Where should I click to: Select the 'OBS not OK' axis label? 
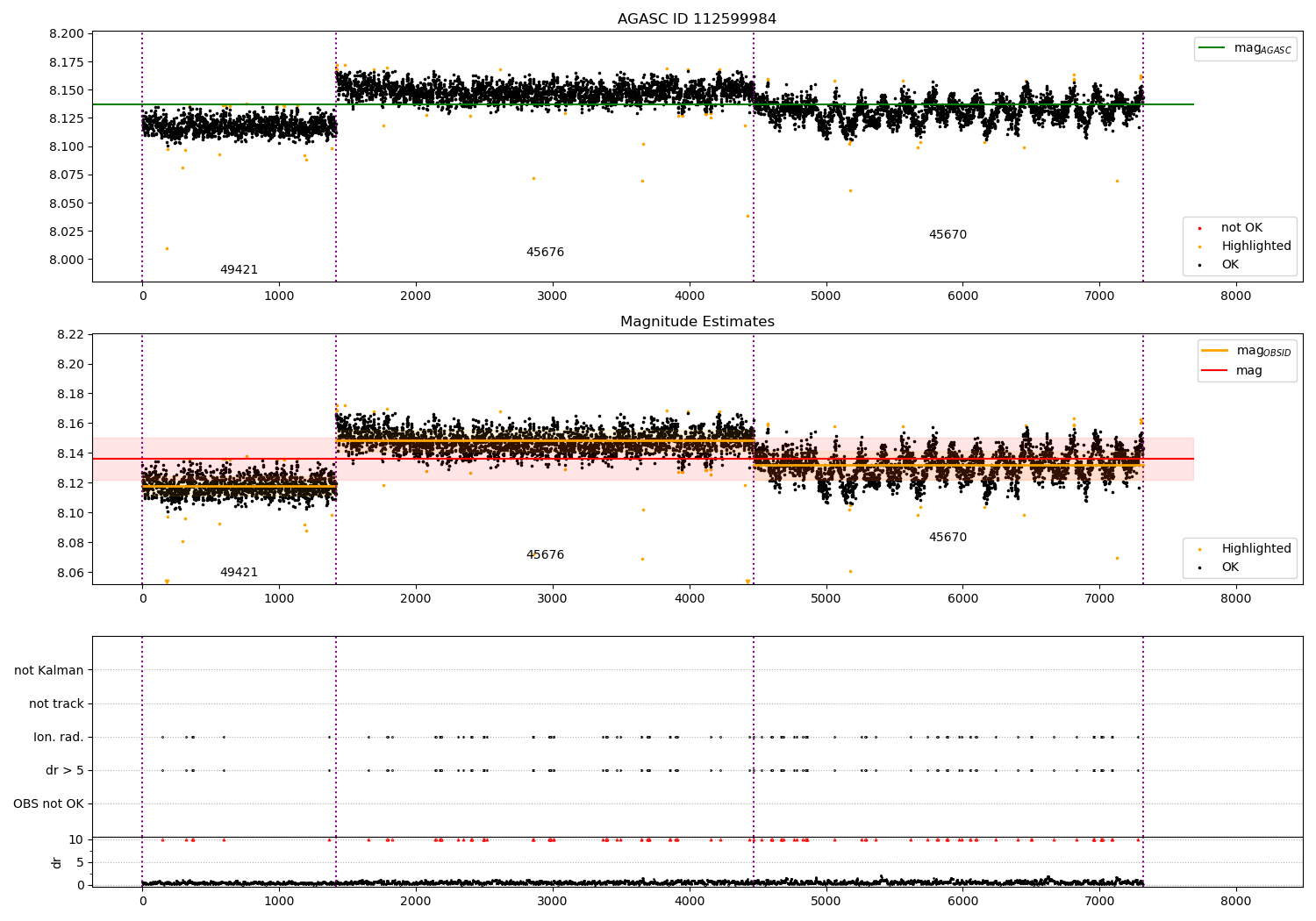coord(48,803)
